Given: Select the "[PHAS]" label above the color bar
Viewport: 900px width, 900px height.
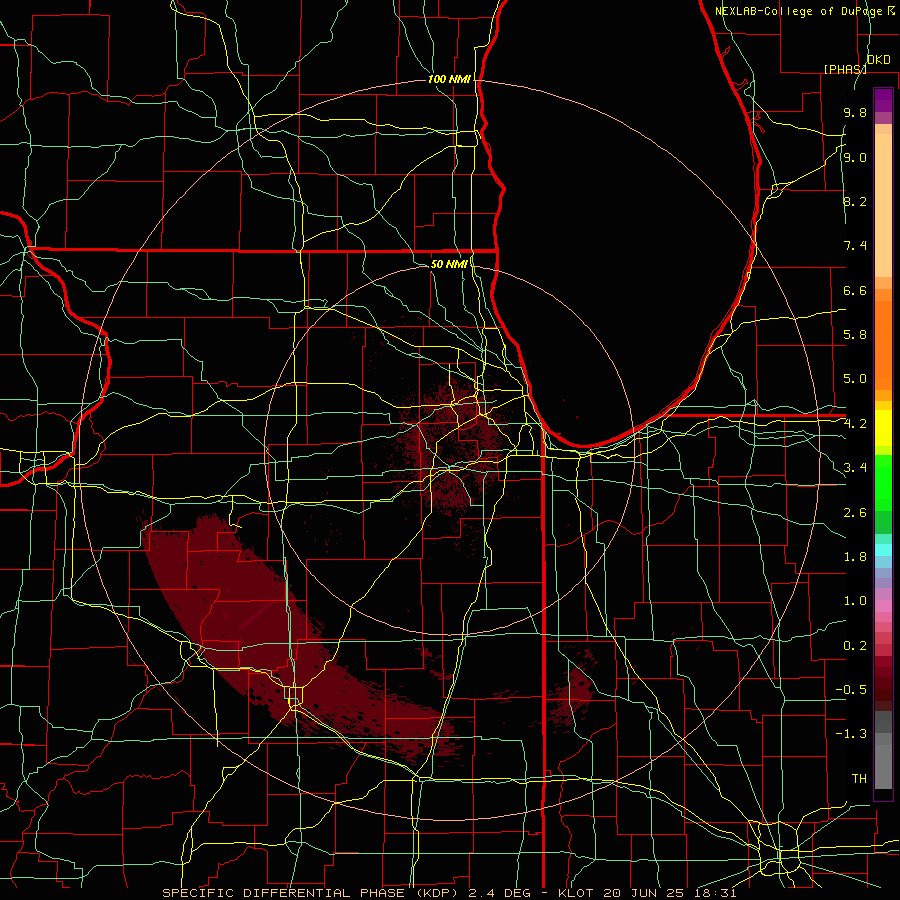Looking at the screenshot, I should coord(845,69).
